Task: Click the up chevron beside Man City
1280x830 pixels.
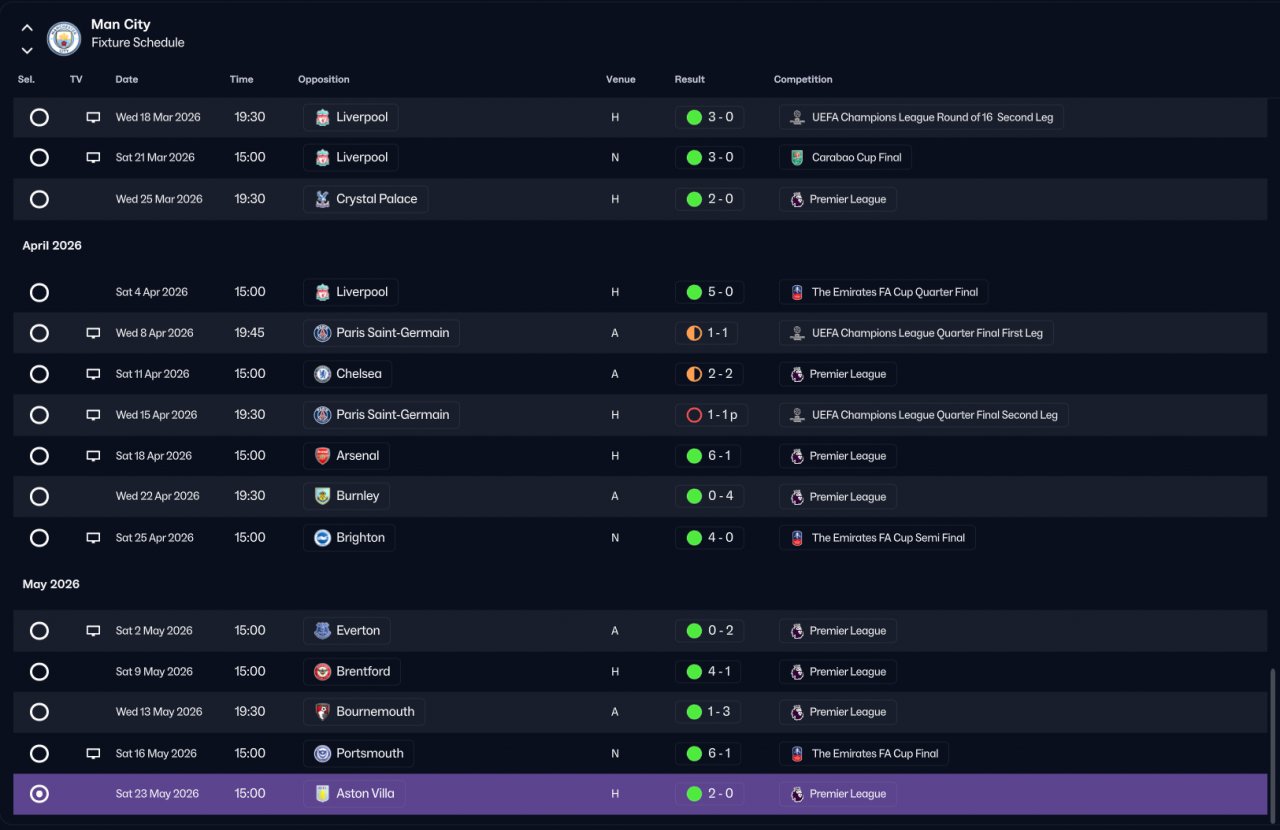Action: (27, 28)
